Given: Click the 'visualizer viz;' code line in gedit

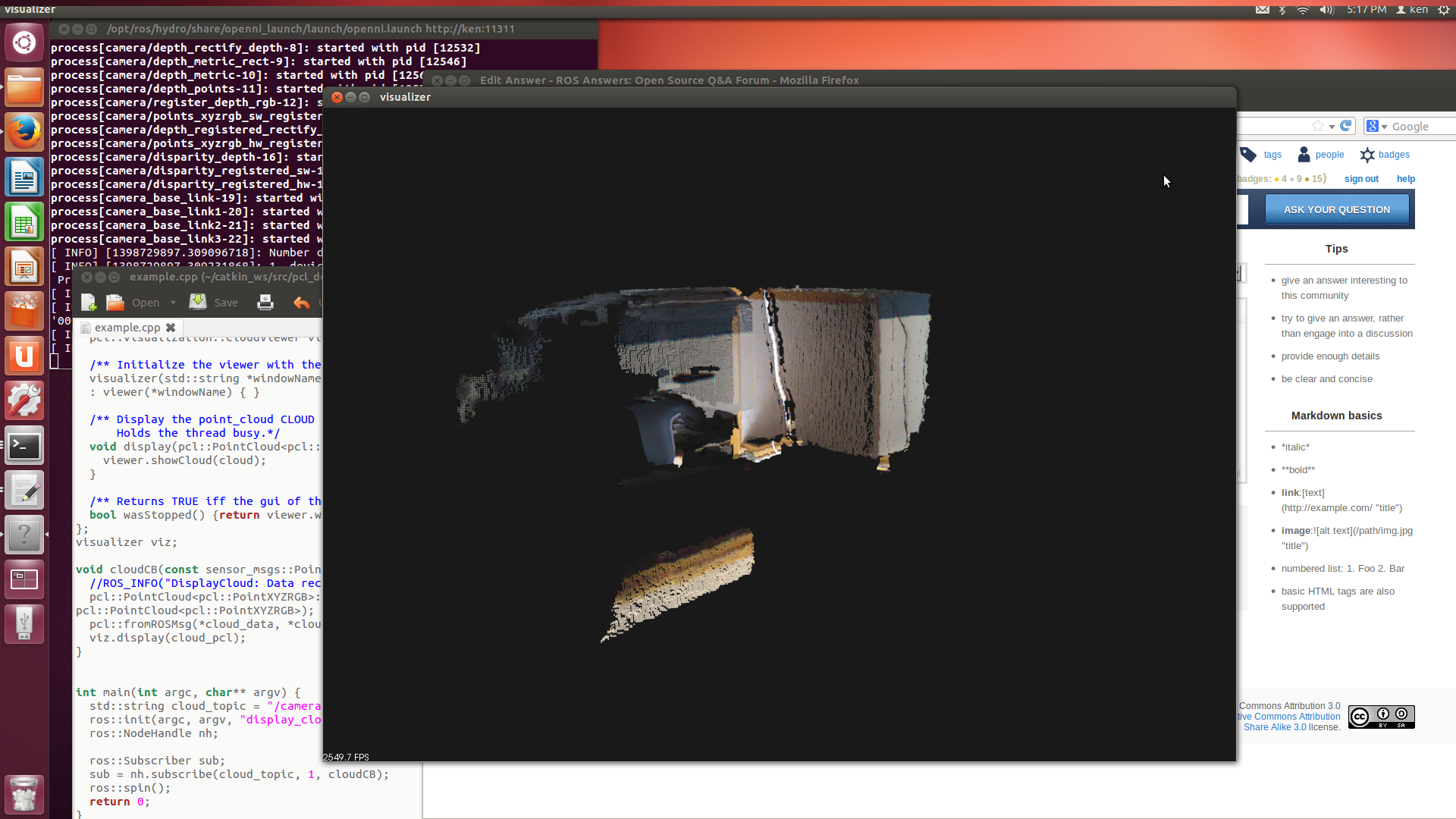Looking at the screenshot, I should pos(127,542).
